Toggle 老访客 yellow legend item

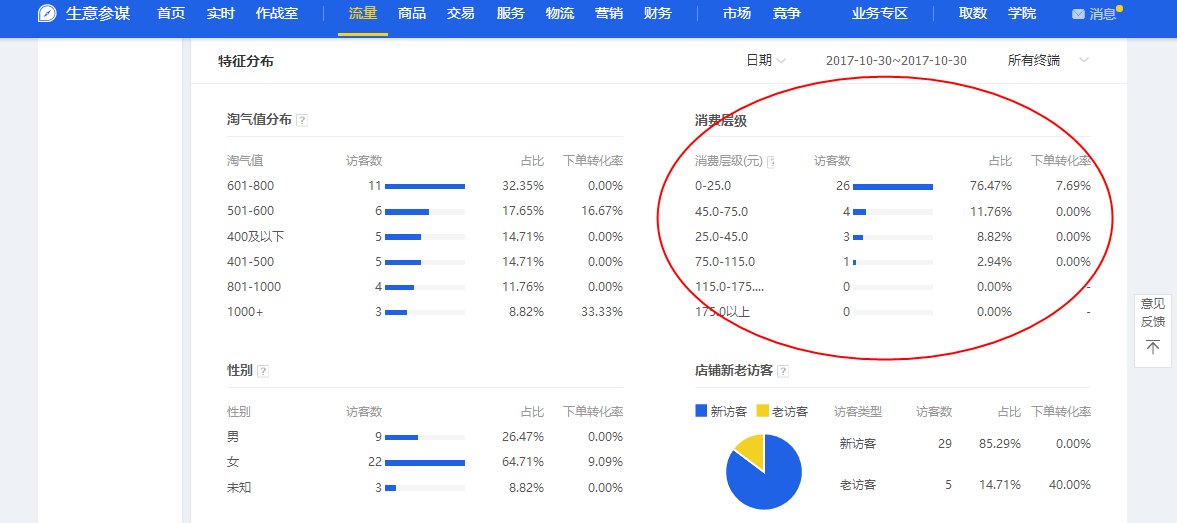[x=782, y=411]
